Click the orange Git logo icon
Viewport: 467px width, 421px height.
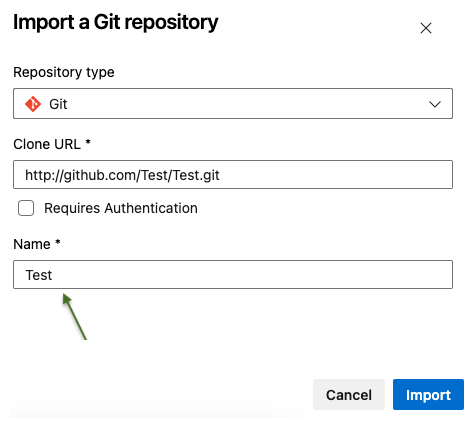(x=33, y=104)
